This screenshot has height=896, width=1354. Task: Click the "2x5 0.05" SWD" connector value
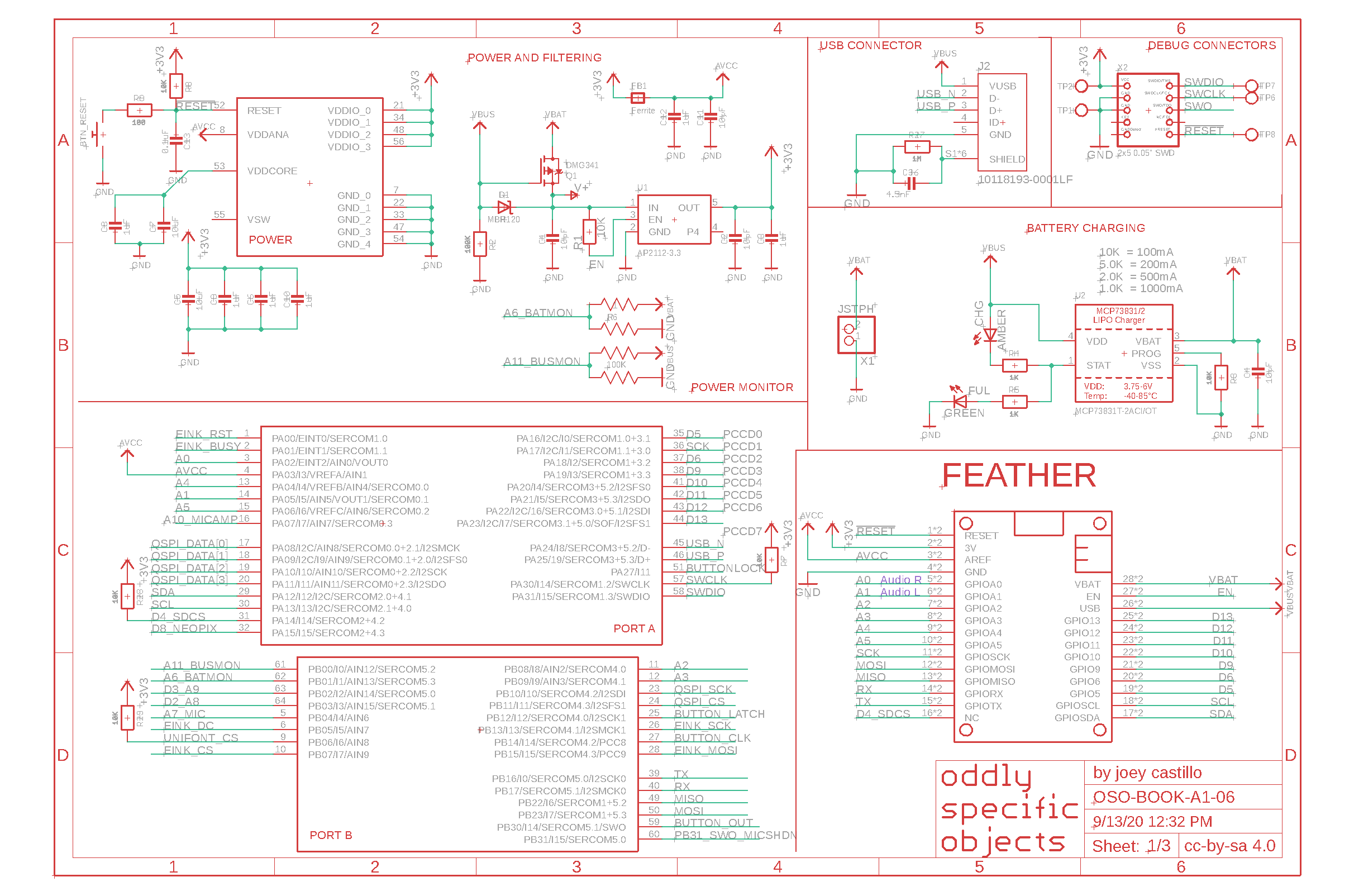(x=1146, y=152)
